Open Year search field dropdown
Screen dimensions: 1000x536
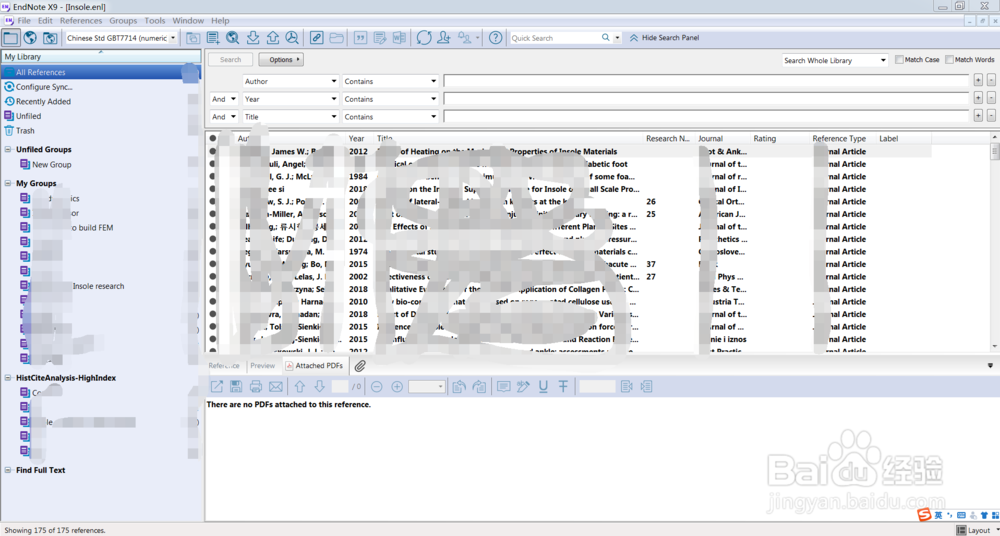(290, 100)
